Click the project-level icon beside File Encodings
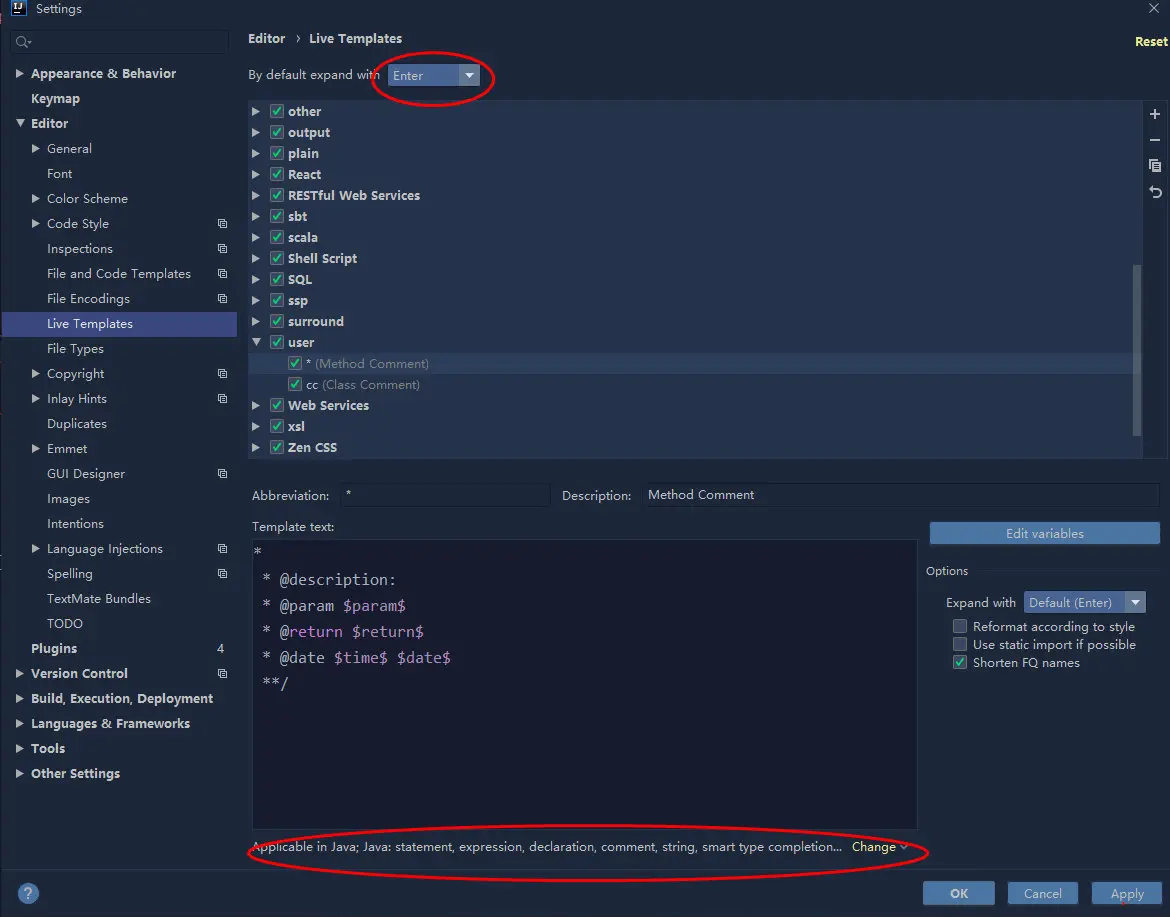1170x917 pixels. point(222,298)
